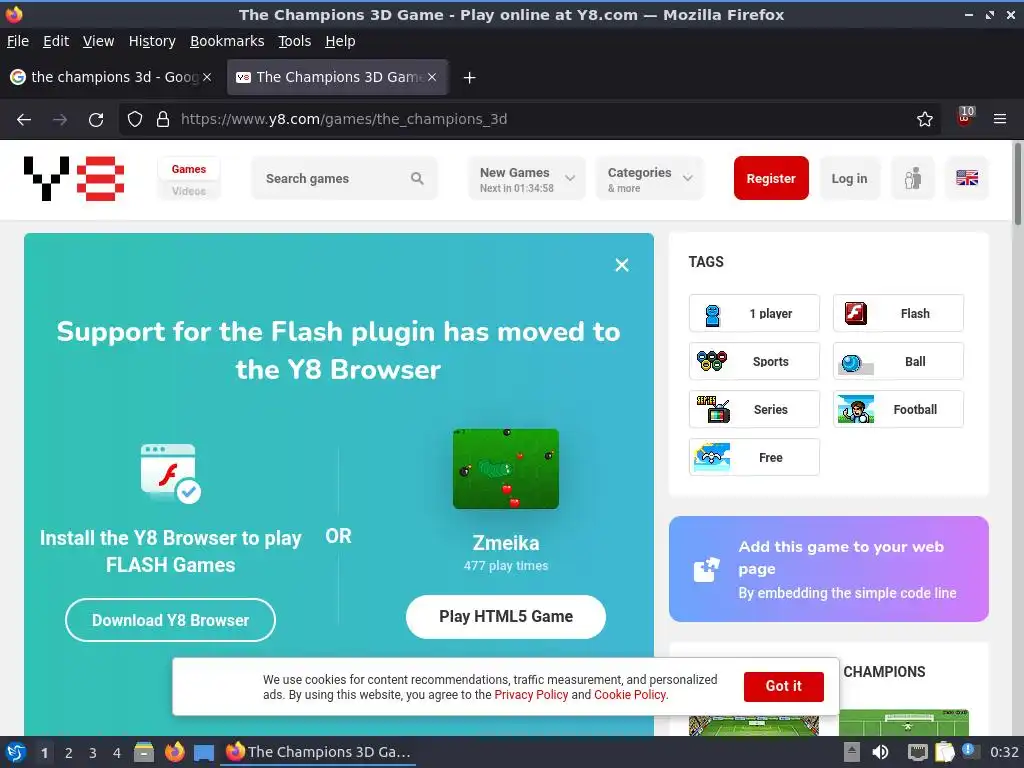Screen dimensions: 1024x768
Task: Click the red Register button
Action: coord(771,178)
